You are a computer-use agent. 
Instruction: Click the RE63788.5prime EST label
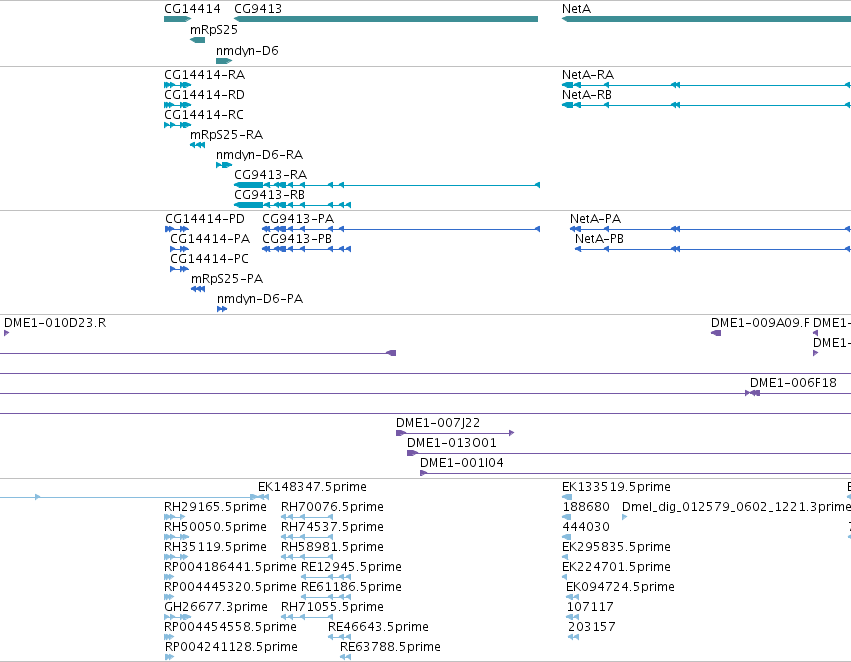tap(390, 647)
